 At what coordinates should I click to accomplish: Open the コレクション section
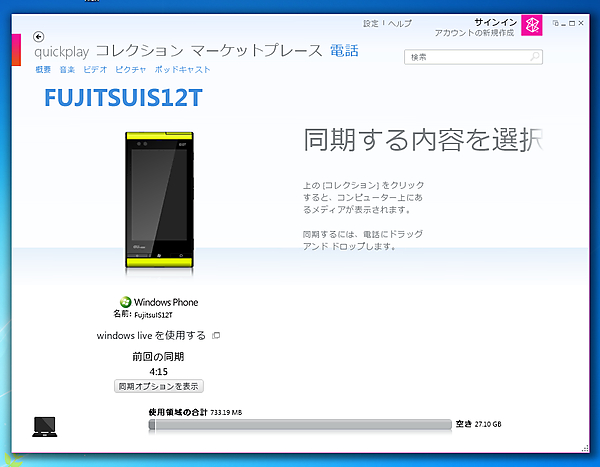click(x=140, y=51)
